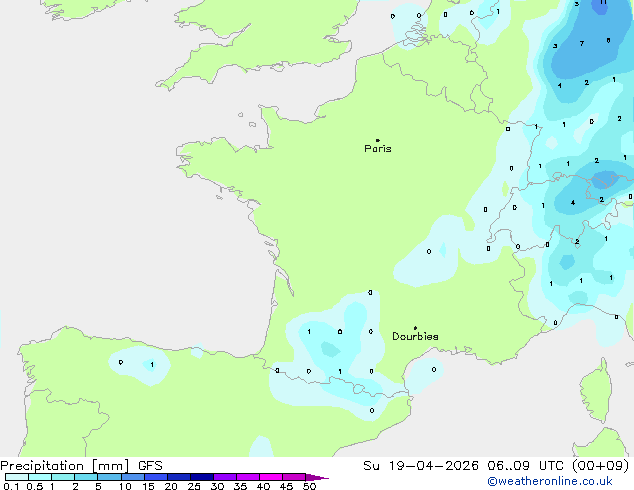Click the '7' precipitation value over Germany
The image size is (634, 490).
tap(581, 44)
